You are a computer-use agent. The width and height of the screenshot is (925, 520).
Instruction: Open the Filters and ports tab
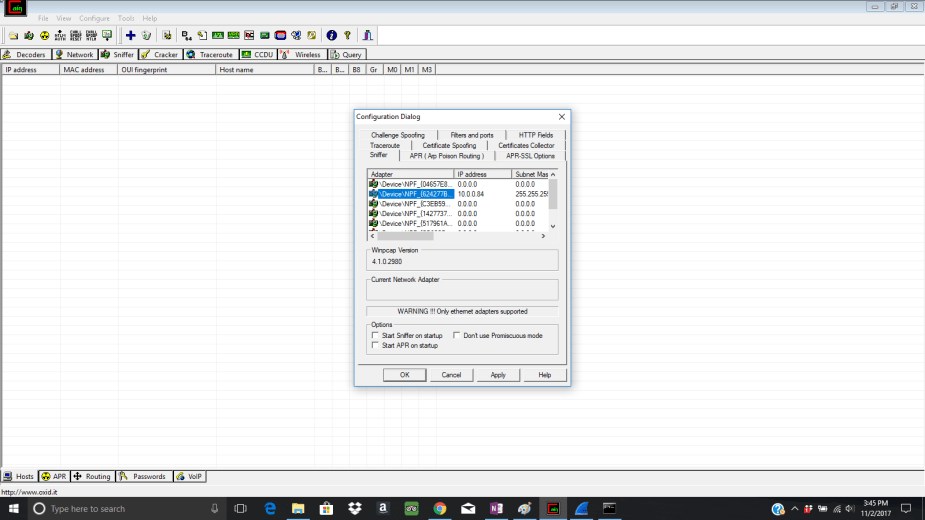pos(471,135)
